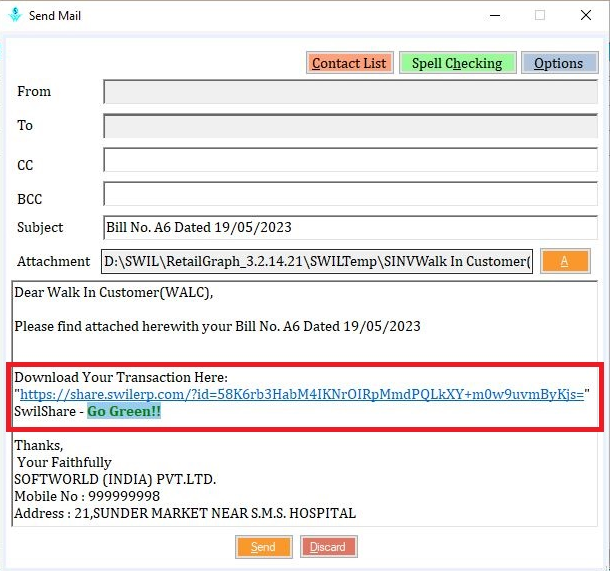The width and height of the screenshot is (610, 571).
Task: Click the 'Dear Walk In Customer(WALC),' line
Action: pyautogui.click(x=114, y=293)
